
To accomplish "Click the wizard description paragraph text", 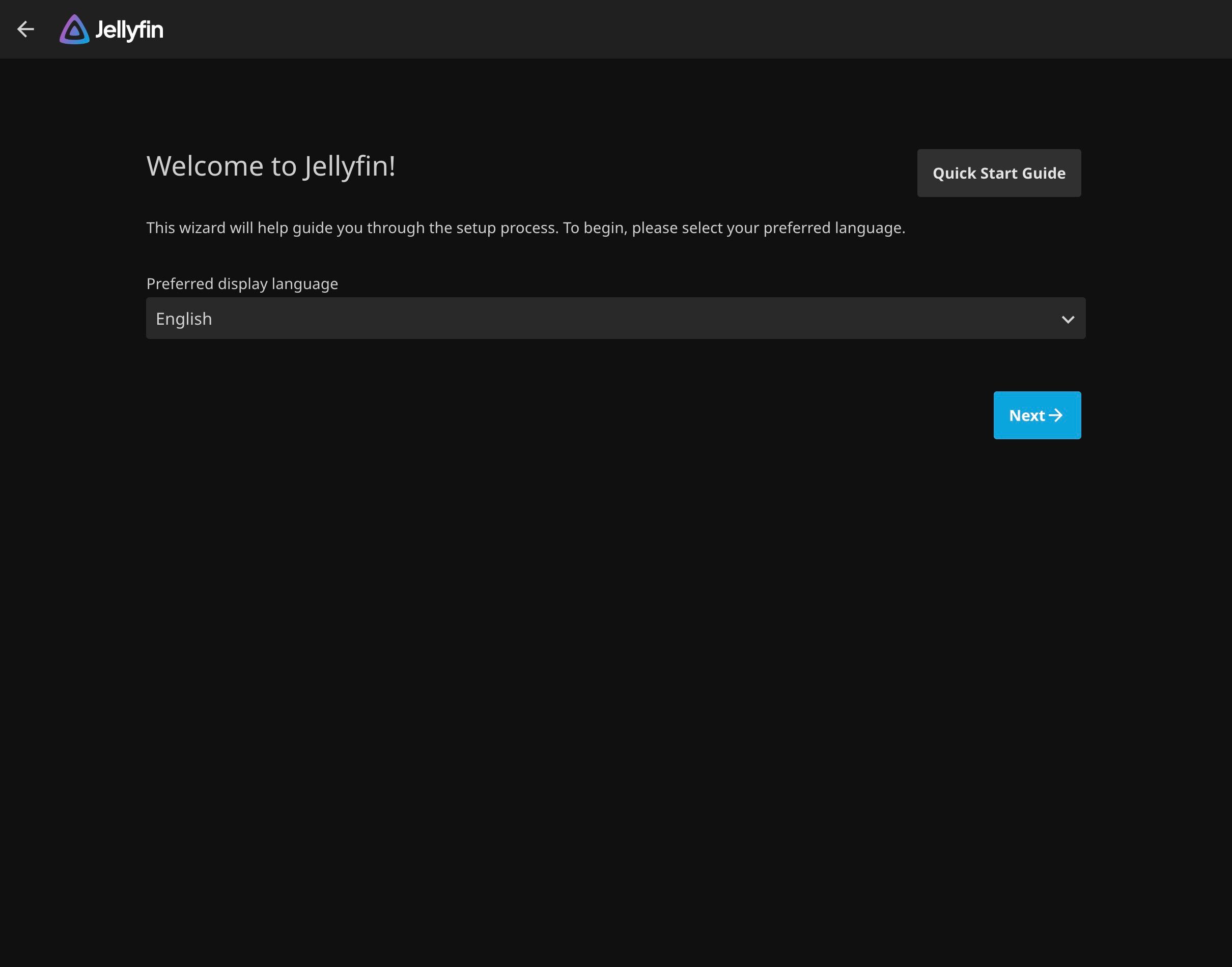I will (x=525, y=227).
